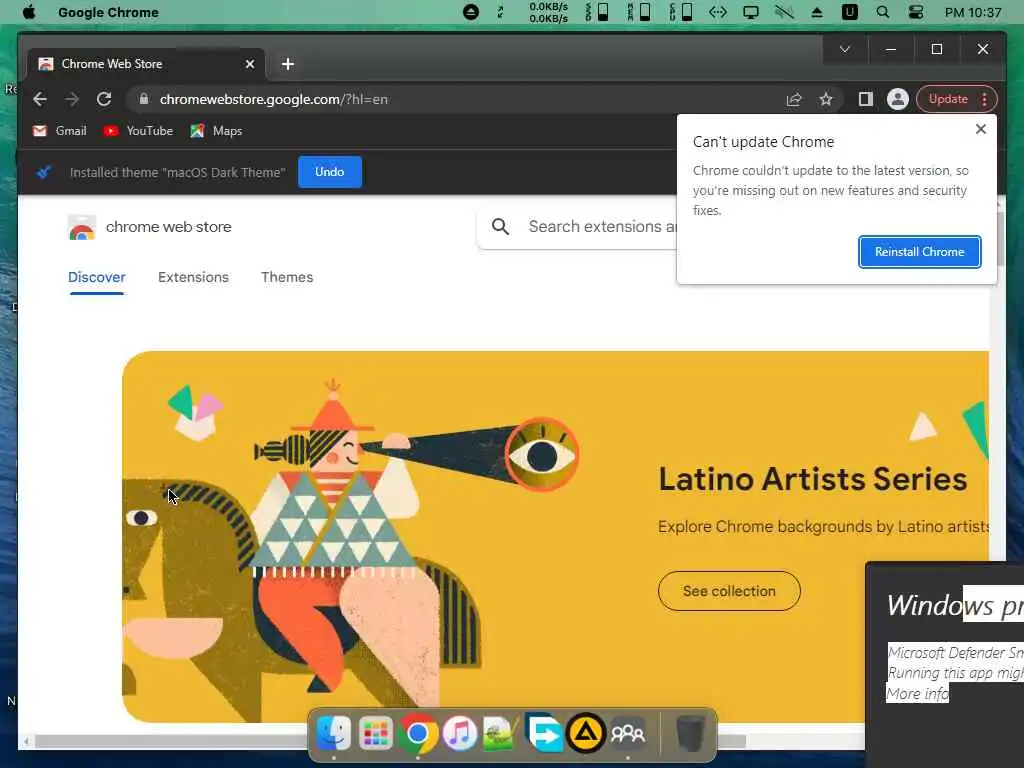Image resolution: width=1024 pixels, height=768 pixels.
Task: Click the network speed indicator in menu bar
Action: tap(549, 12)
